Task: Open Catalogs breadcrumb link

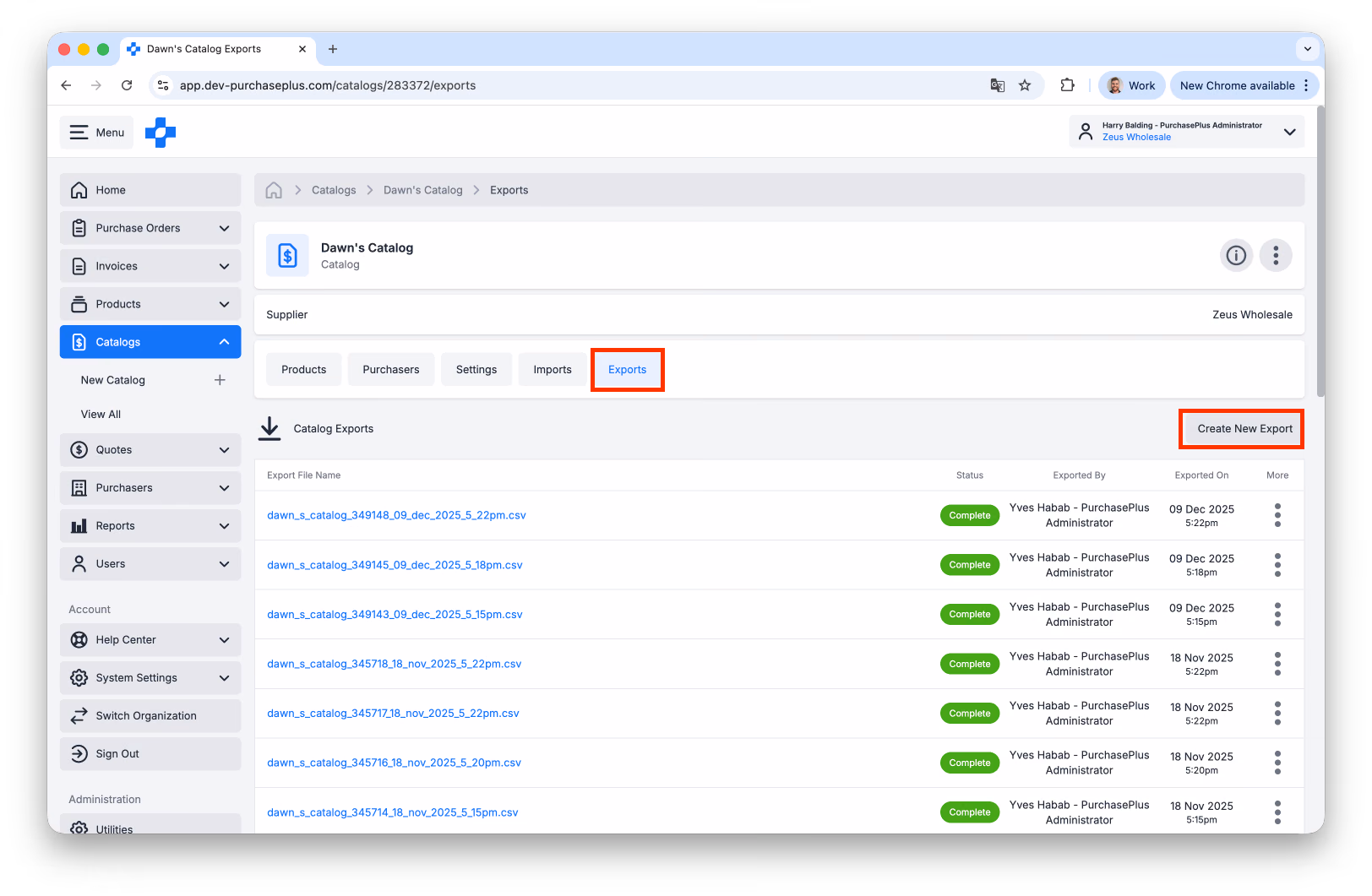Action: [334, 190]
